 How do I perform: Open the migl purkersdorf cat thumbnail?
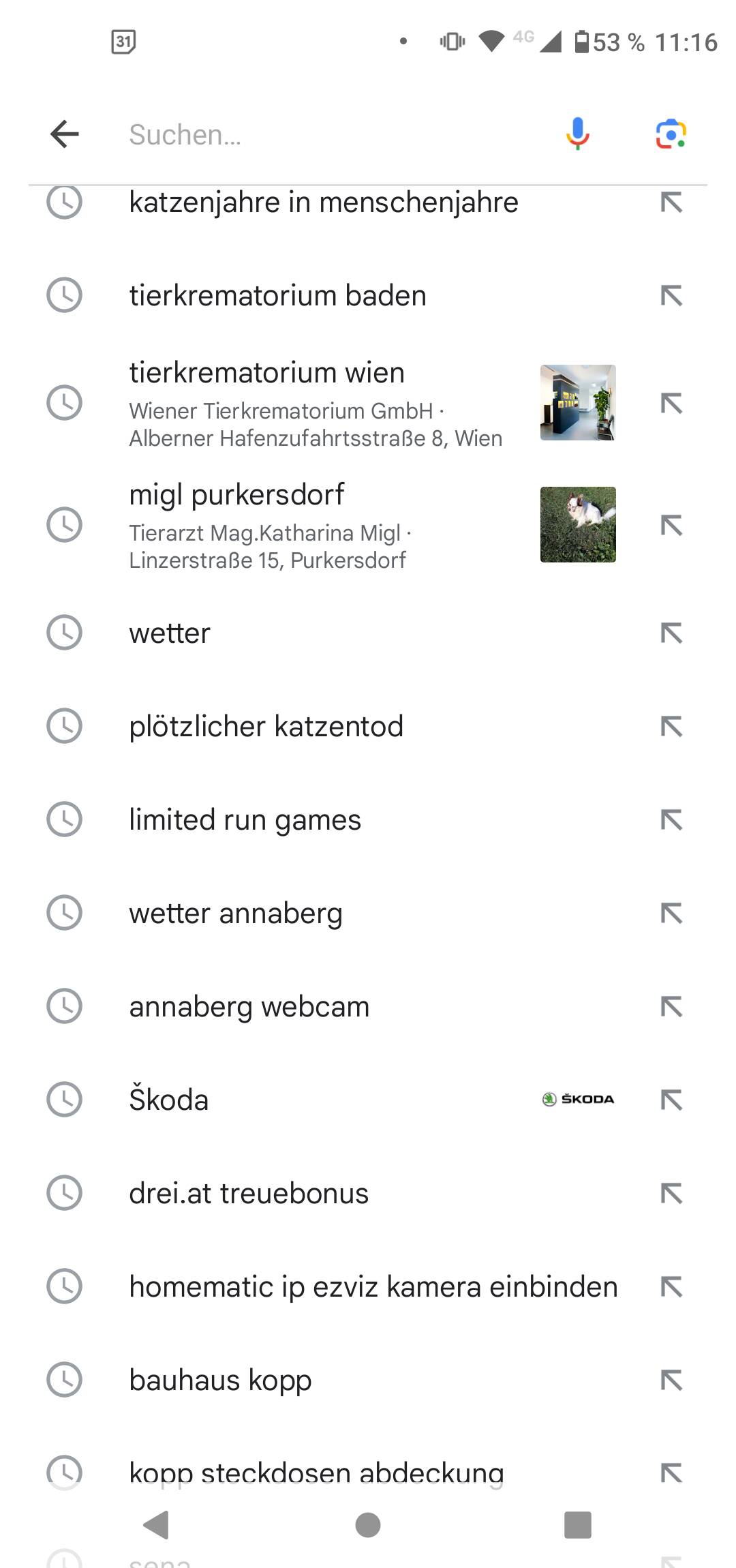click(578, 524)
